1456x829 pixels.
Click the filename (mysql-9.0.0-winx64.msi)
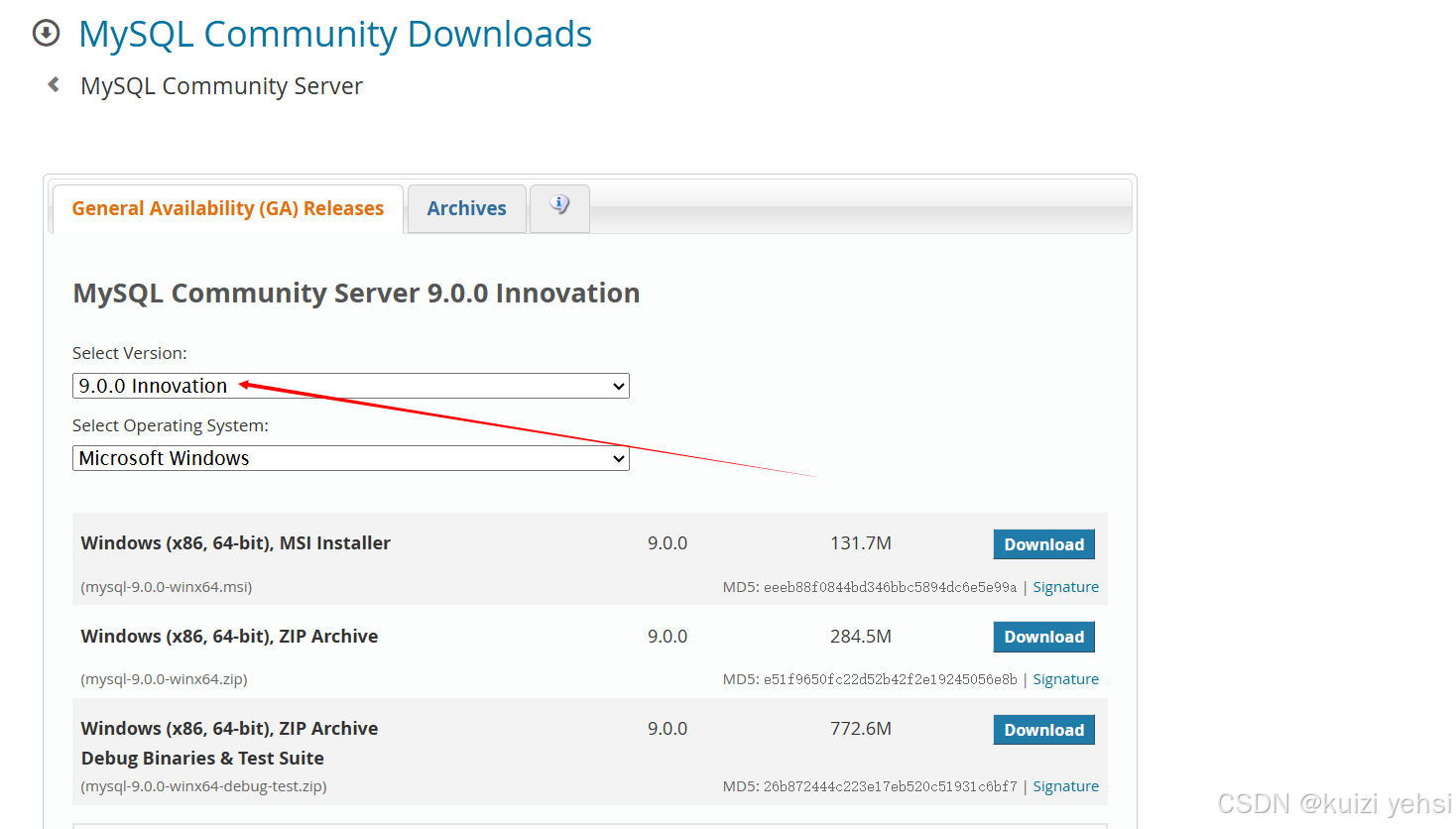(x=167, y=587)
